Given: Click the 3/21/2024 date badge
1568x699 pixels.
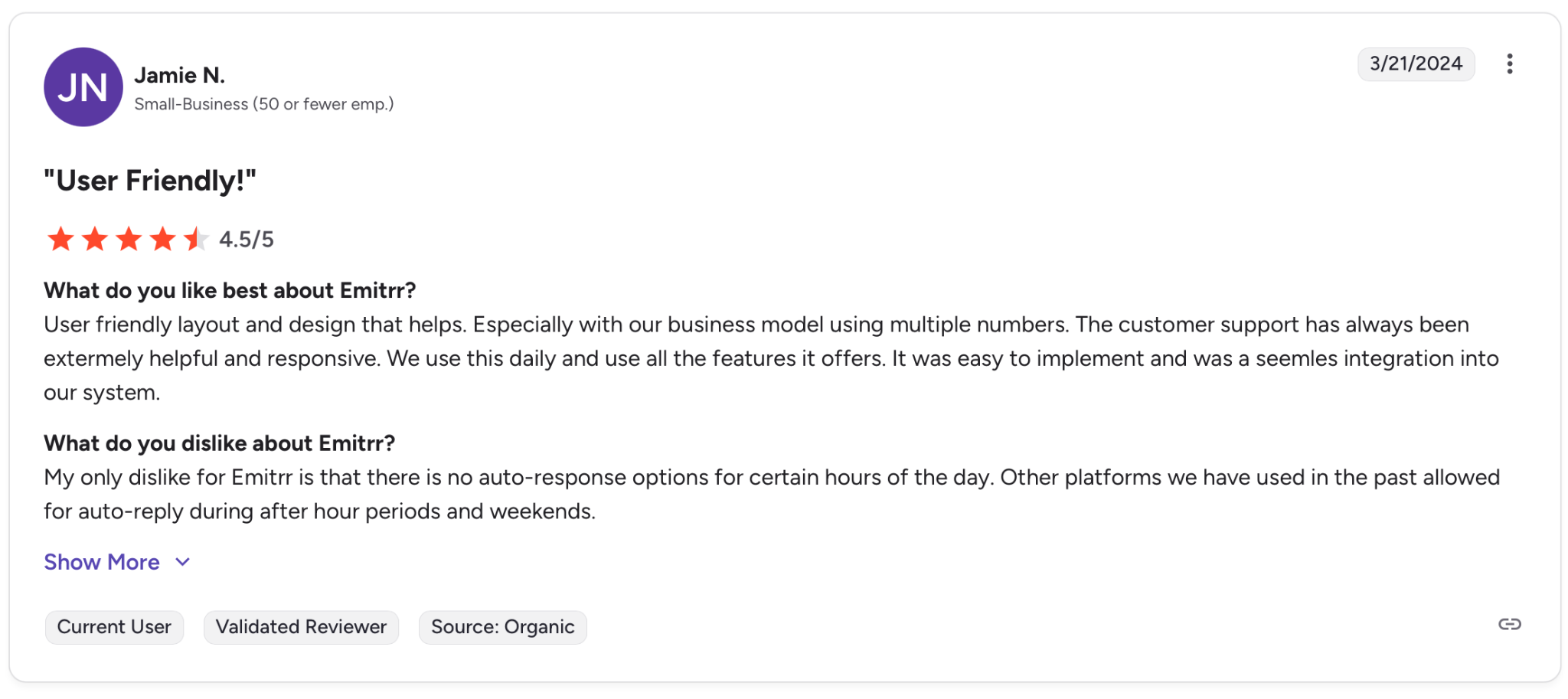Looking at the screenshot, I should coord(1416,64).
